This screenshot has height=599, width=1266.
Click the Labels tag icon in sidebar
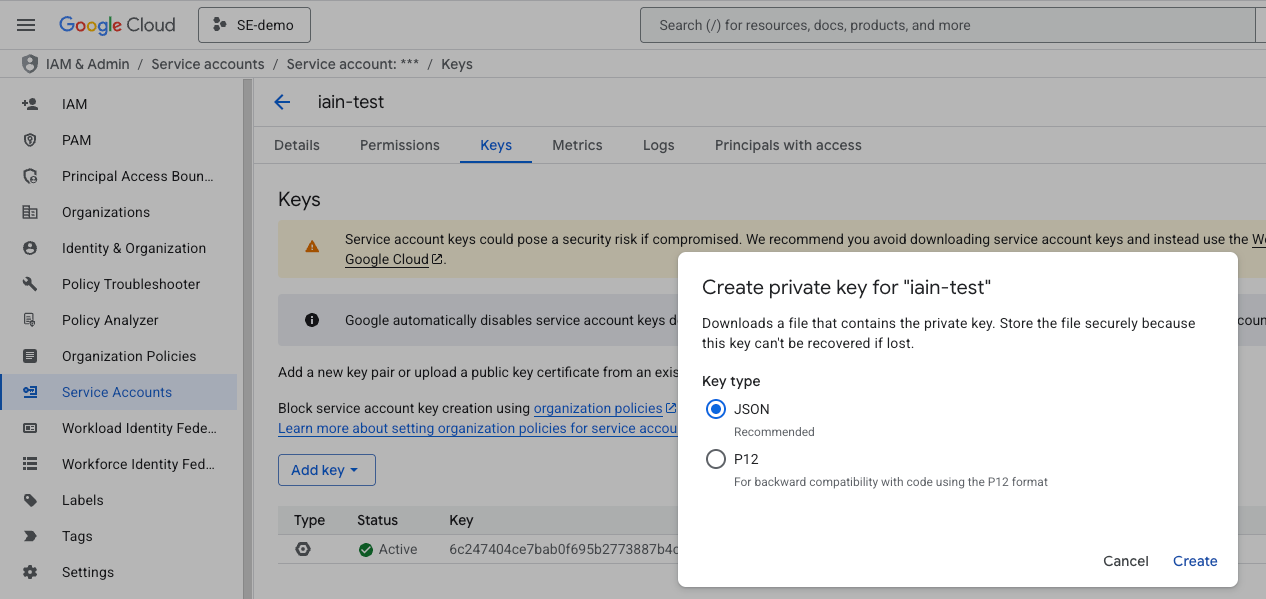pyautogui.click(x=30, y=500)
